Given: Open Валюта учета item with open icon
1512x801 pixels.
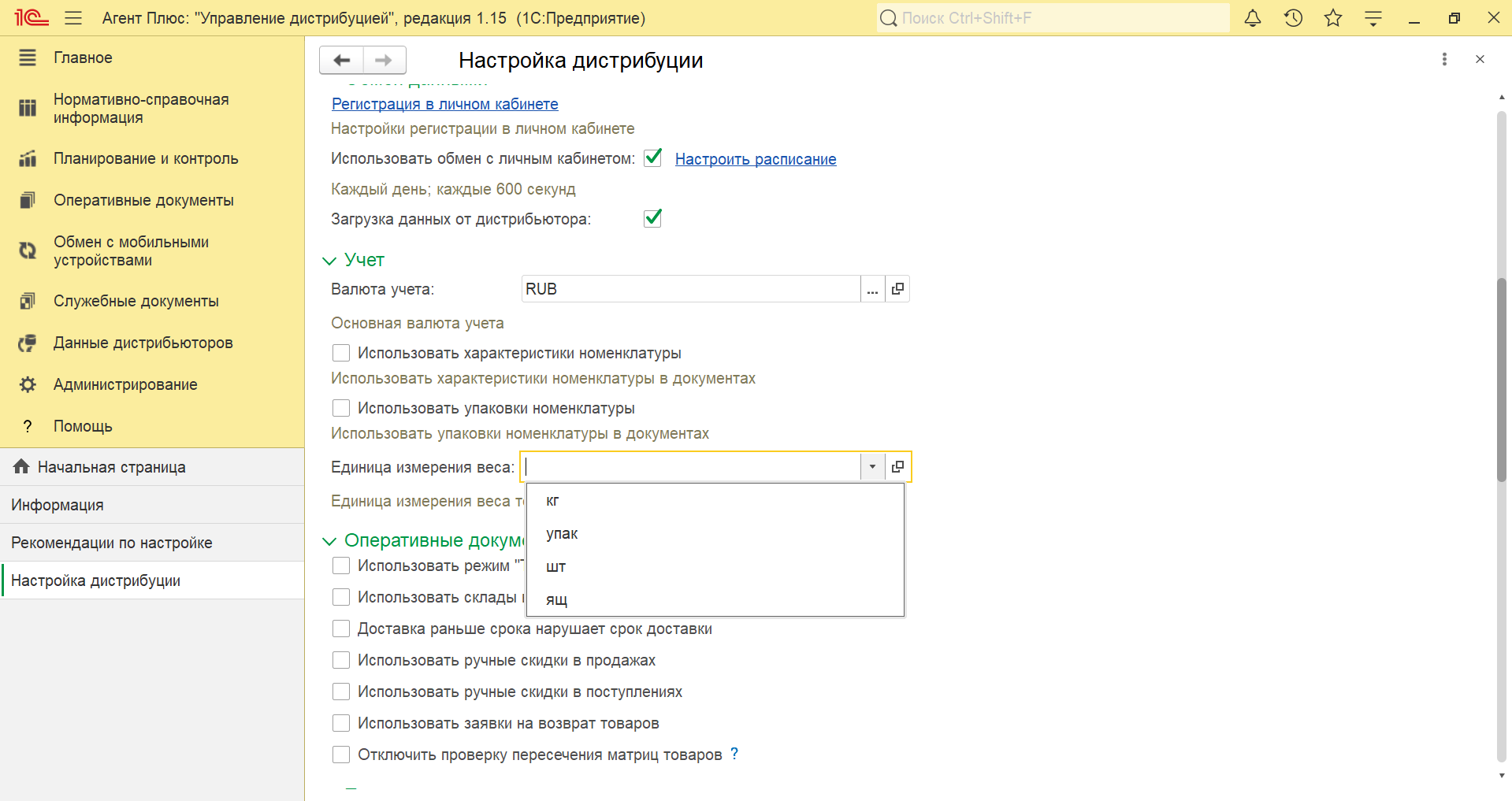Looking at the screenshot, I should point(897,289).
